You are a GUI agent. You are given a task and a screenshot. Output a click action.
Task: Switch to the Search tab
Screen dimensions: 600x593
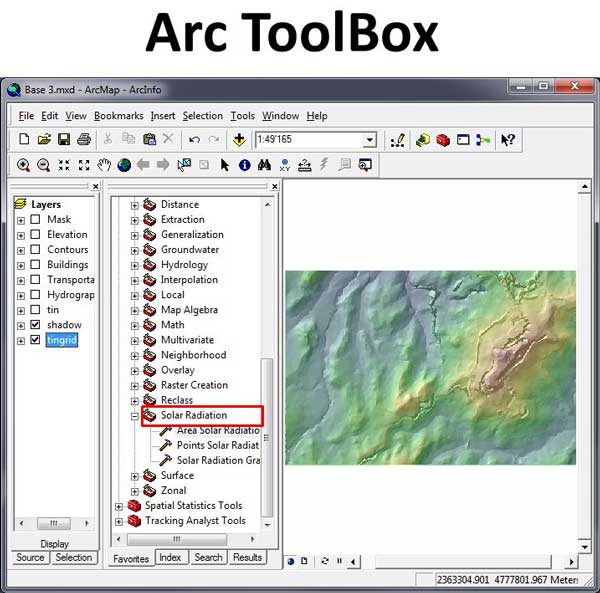[x=208, y=557]
